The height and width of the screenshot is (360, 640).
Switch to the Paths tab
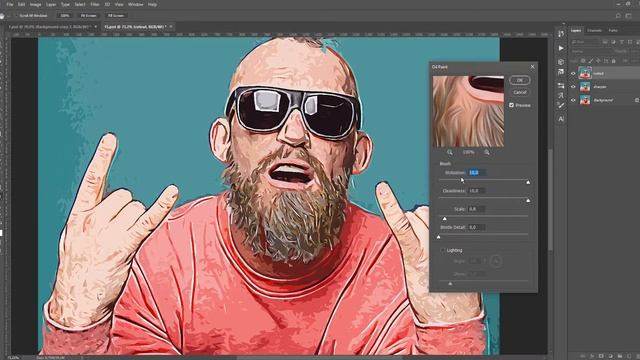tap(613, 31)
